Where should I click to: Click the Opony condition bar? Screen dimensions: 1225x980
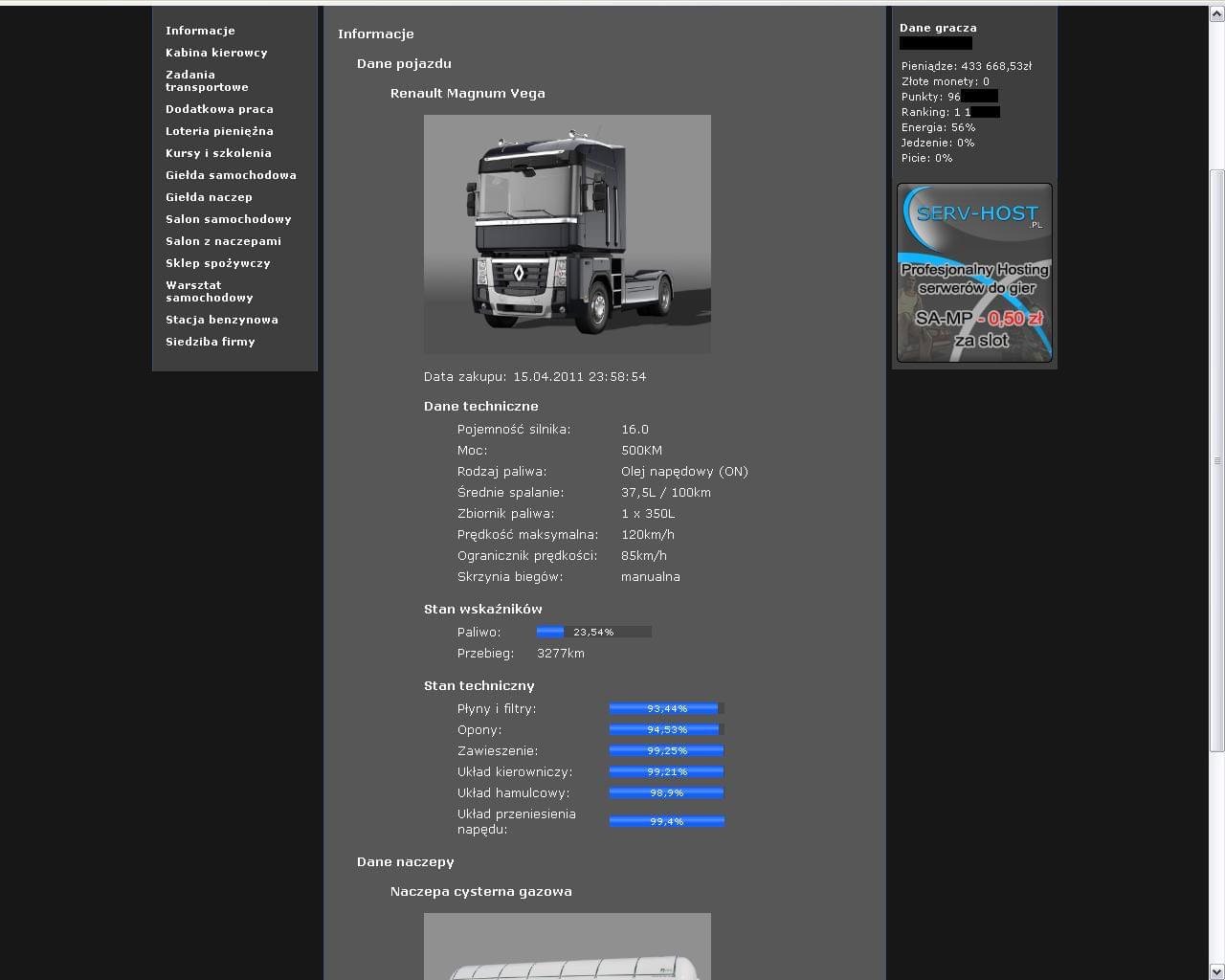[x=667, y=729]
